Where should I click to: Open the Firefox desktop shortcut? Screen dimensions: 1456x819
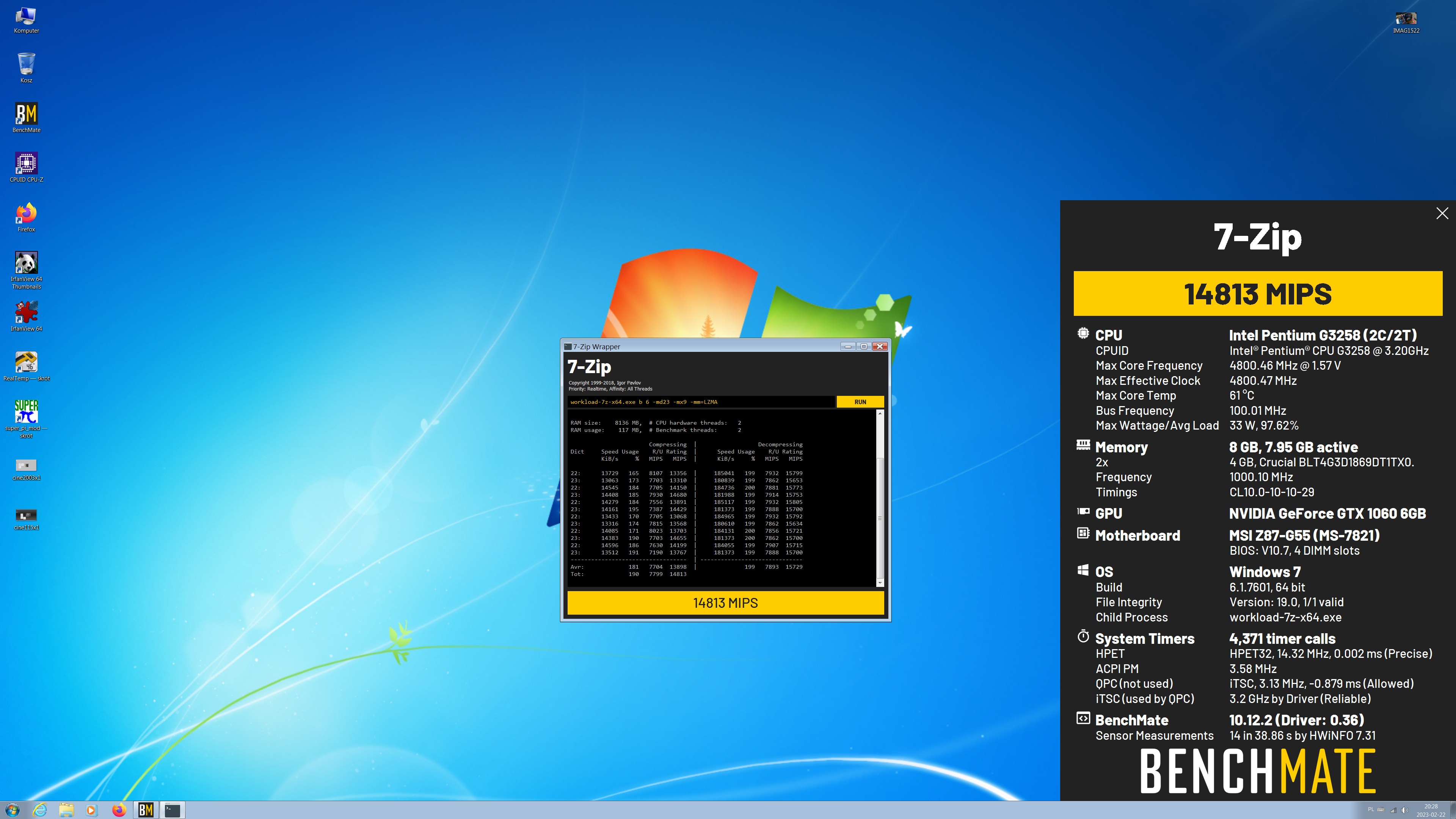[26, 217]
